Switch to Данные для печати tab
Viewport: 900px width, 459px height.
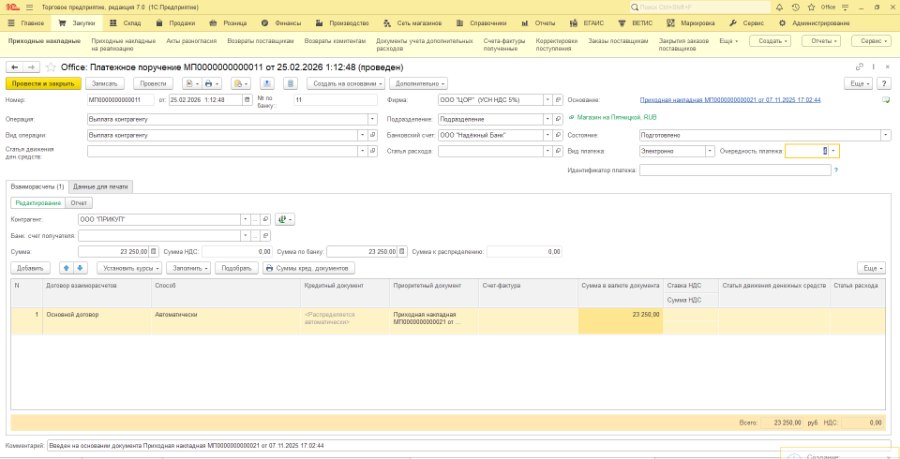tap(101, 187)
